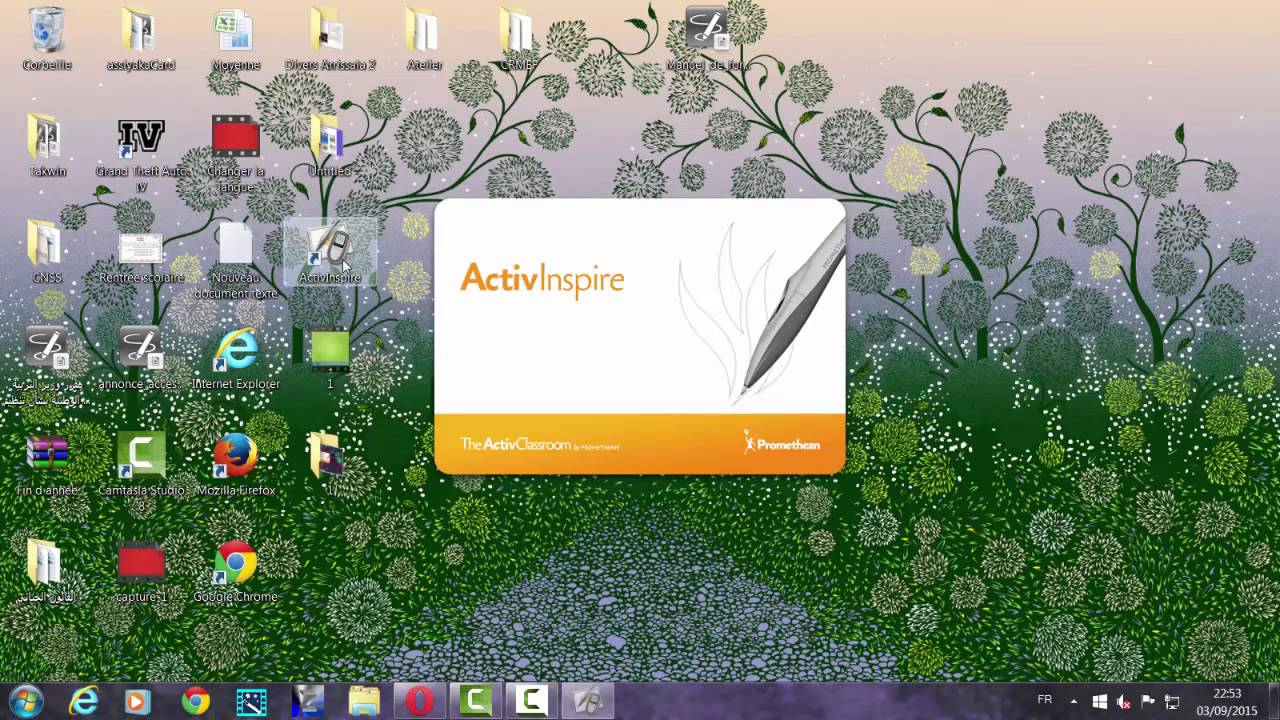
Task: Open the Opera browser taskbar button
Action: point(419,701)
